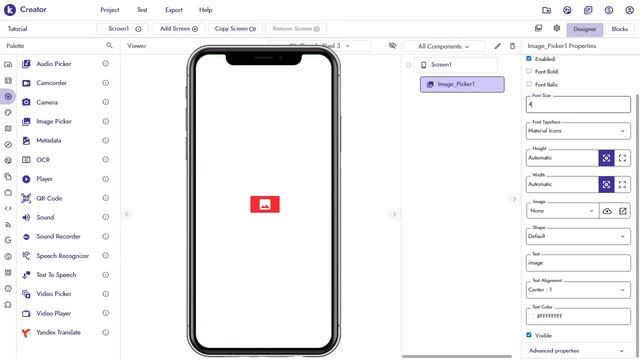
Task: Select the Sound component
Action: click(x=45, y=217)
